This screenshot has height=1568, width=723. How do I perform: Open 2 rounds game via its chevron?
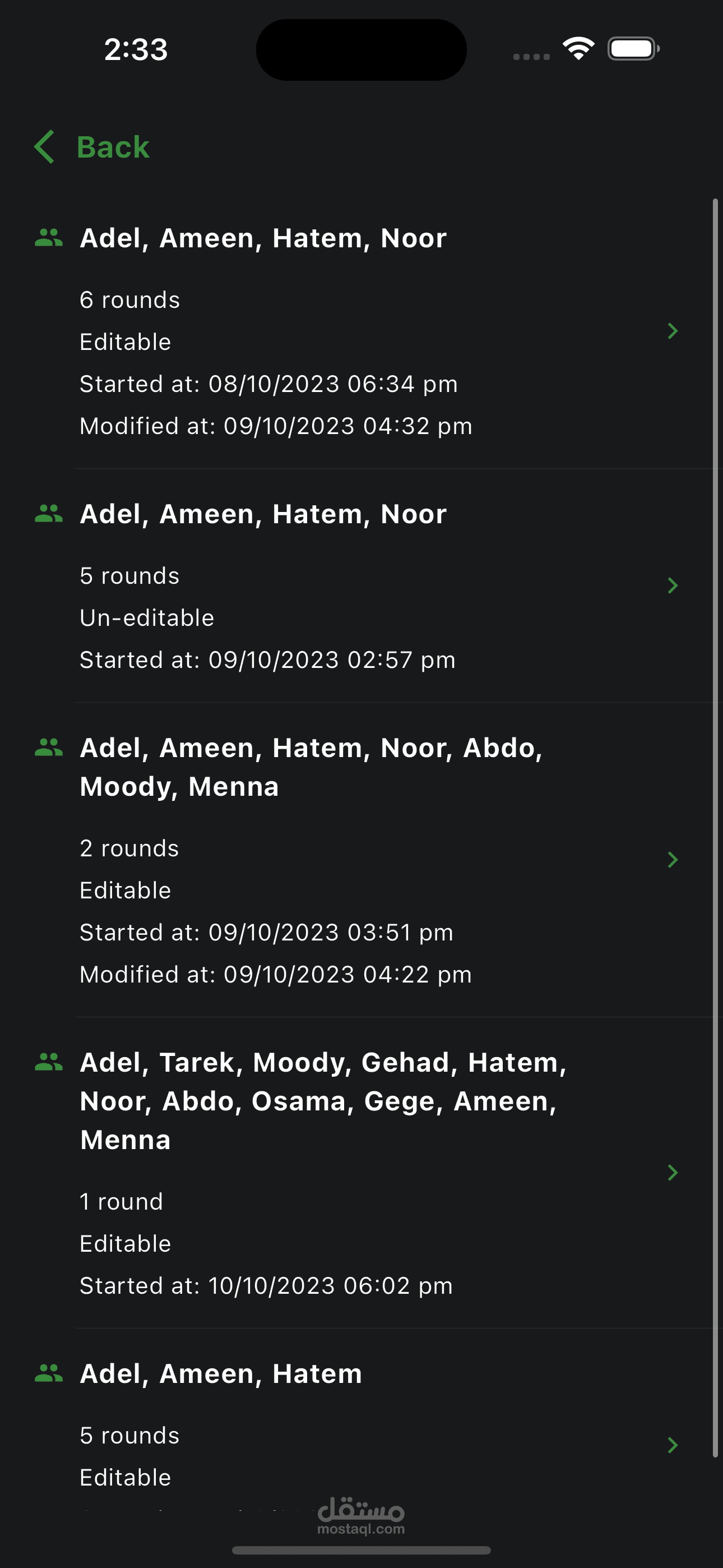click(673, 860)
